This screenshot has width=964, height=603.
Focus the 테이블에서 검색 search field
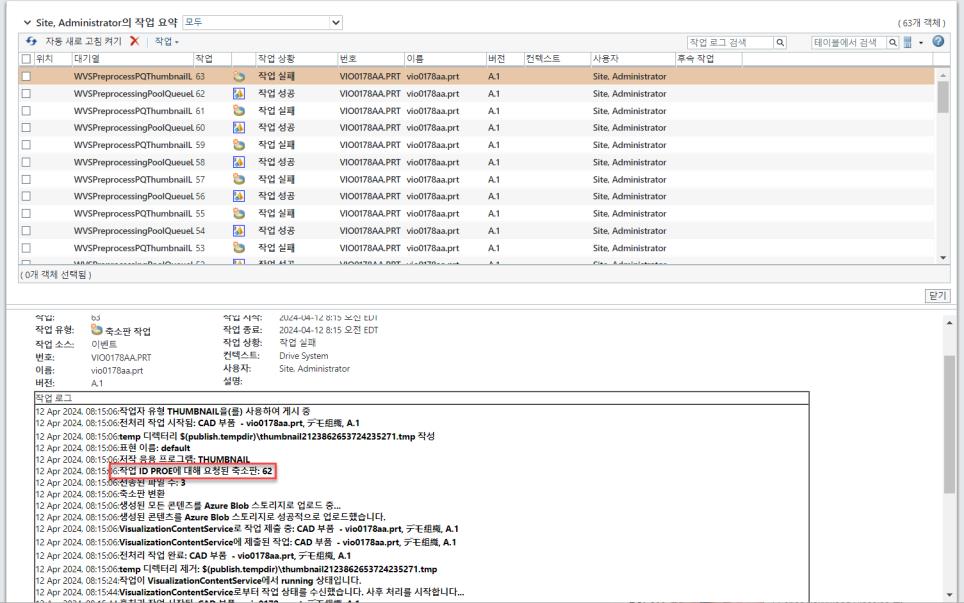848,42
